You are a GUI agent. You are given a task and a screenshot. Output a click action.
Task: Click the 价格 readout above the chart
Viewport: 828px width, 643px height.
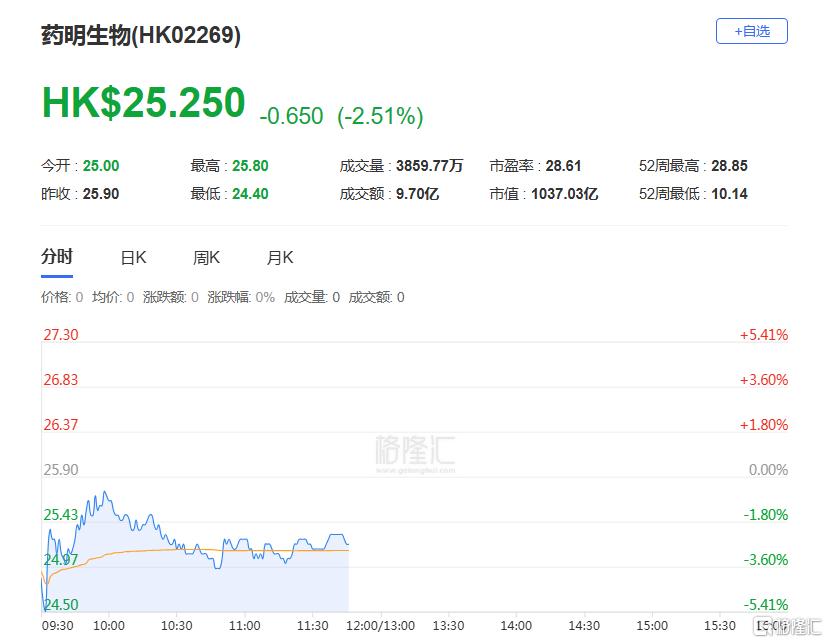click(x=62, y=297)
